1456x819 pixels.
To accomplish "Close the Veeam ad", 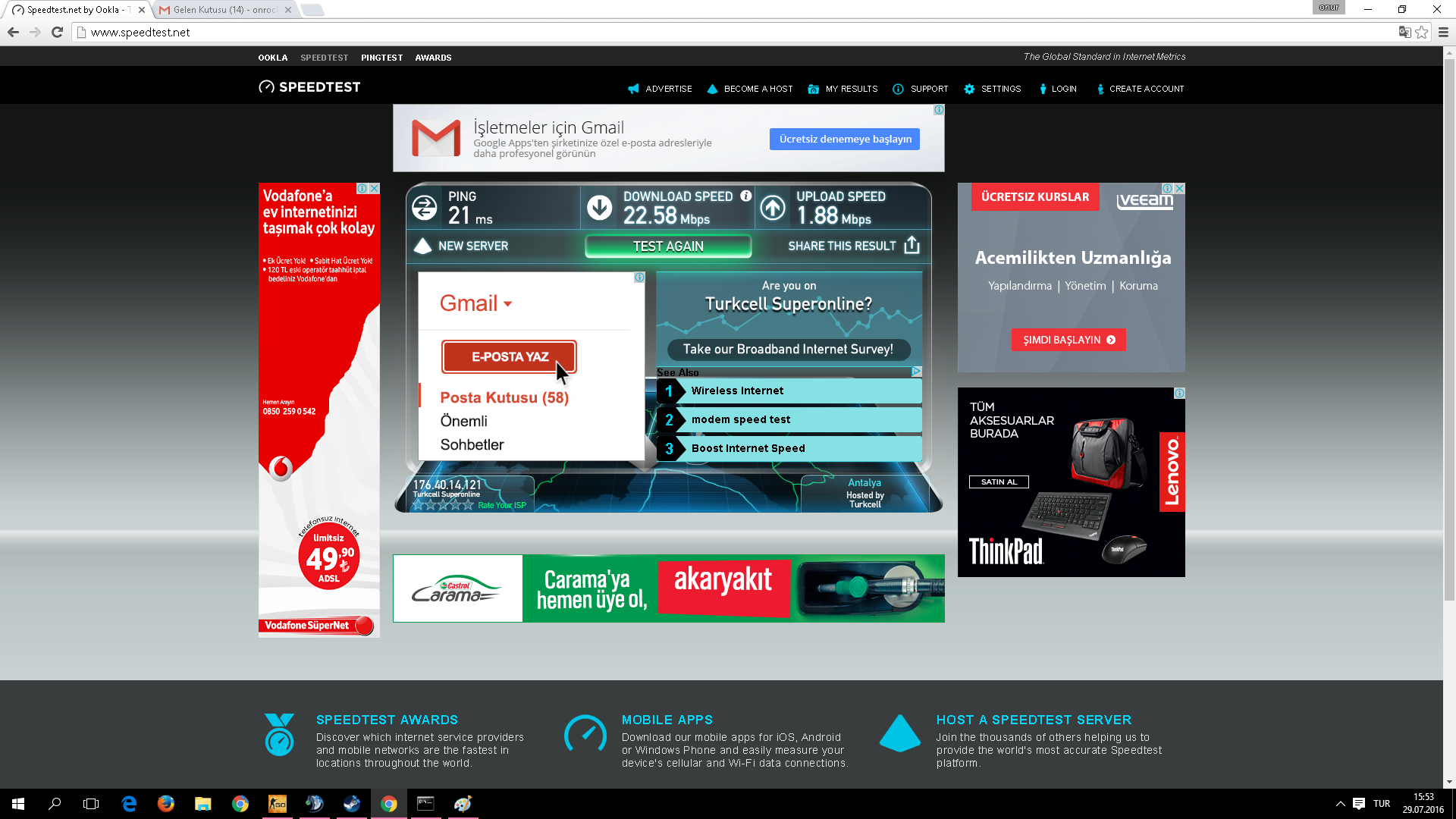I will 1179,188.
